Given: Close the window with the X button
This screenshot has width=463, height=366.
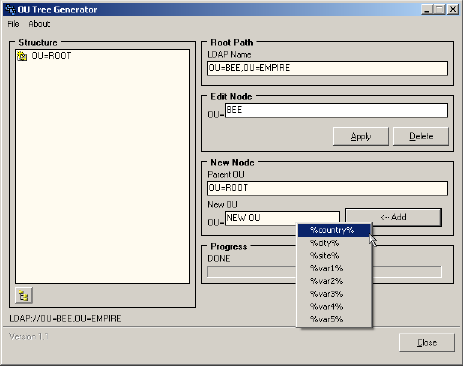Looking at the screenshot, I should coord(453,9).
